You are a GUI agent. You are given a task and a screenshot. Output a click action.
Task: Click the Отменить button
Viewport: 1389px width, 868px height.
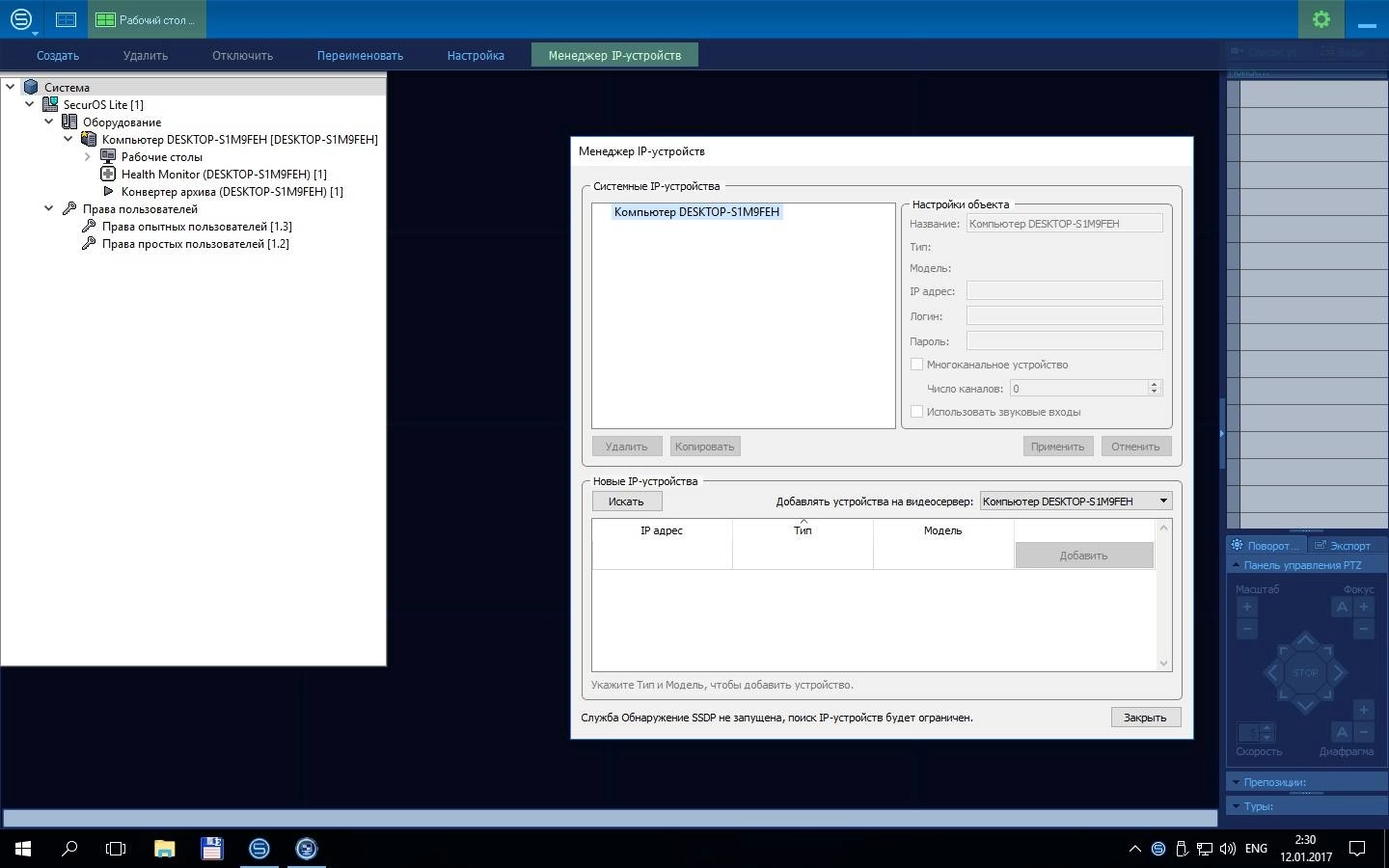tap(1135, 447)
